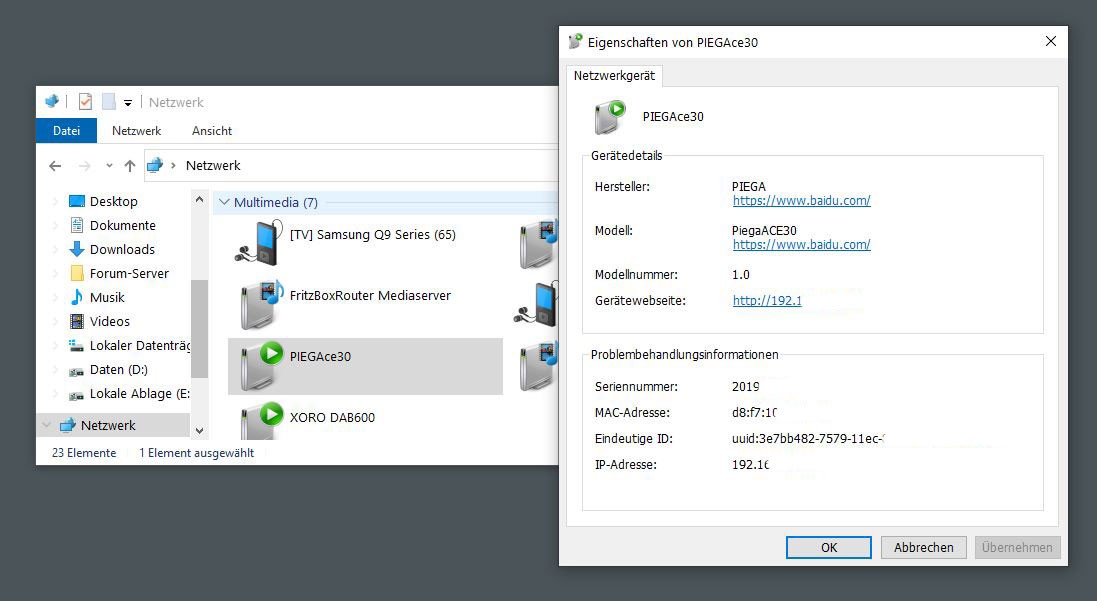Collapse the Multimedia (7) group
This screenshot has width=1097, height=601.
point(224,203)
